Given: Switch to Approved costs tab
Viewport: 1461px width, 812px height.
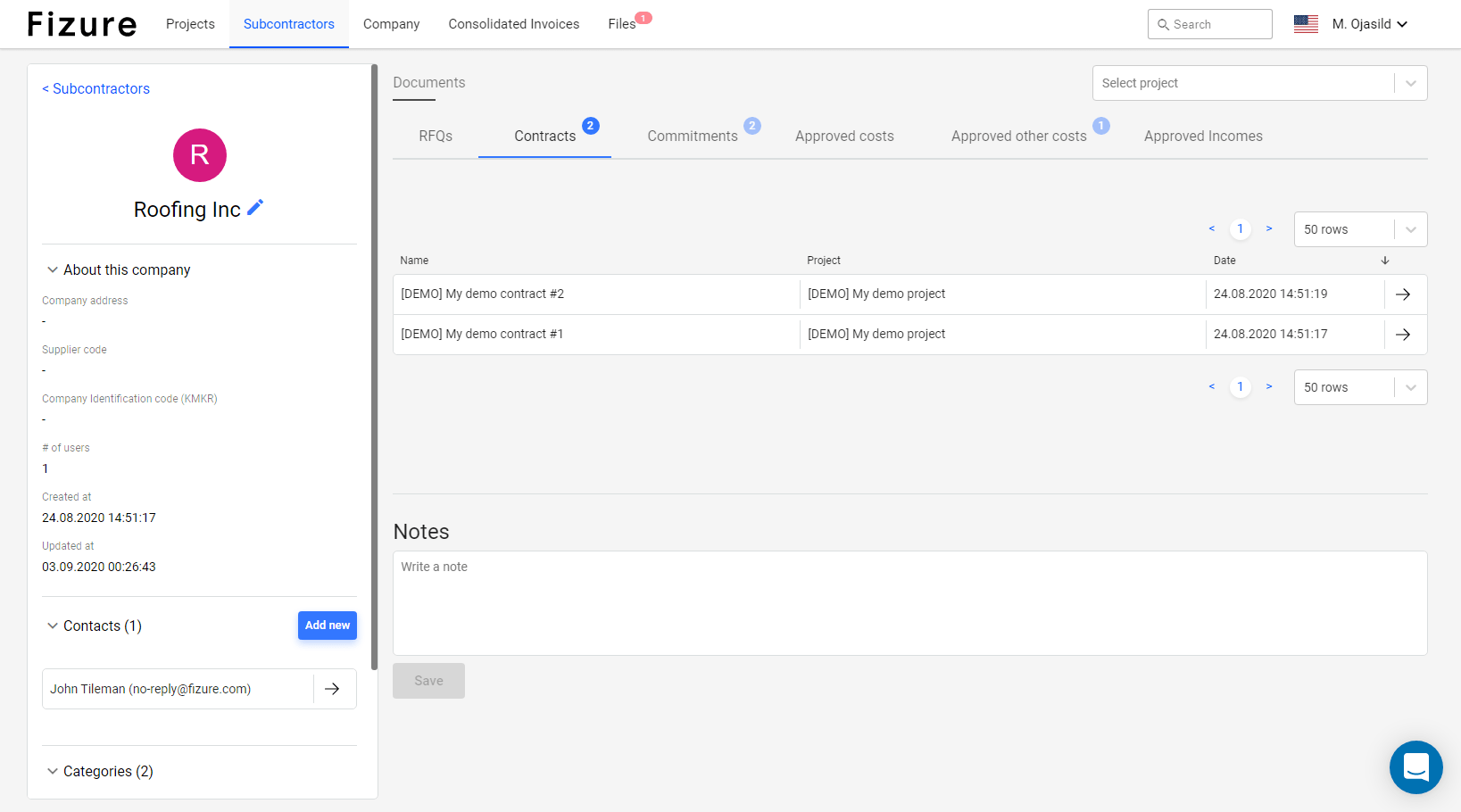Looking at the screenshot, I should 844,136.
